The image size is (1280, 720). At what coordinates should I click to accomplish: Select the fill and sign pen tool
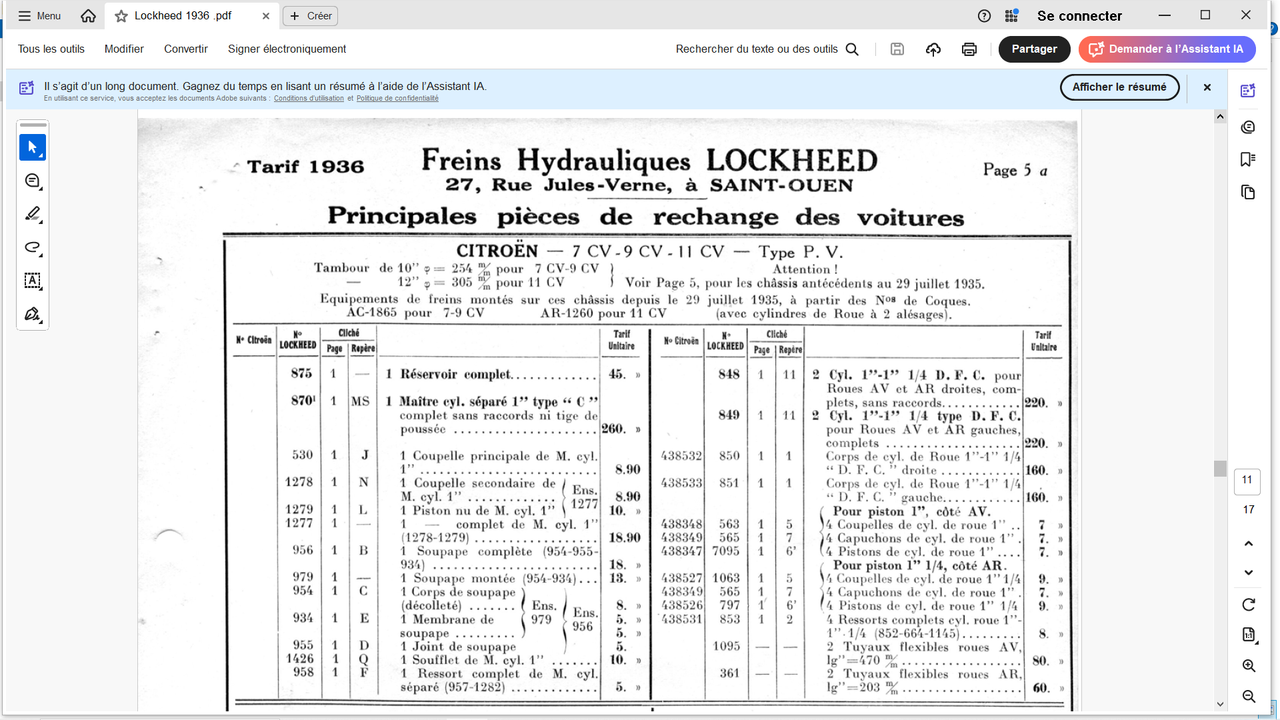(x=33, y=314)
